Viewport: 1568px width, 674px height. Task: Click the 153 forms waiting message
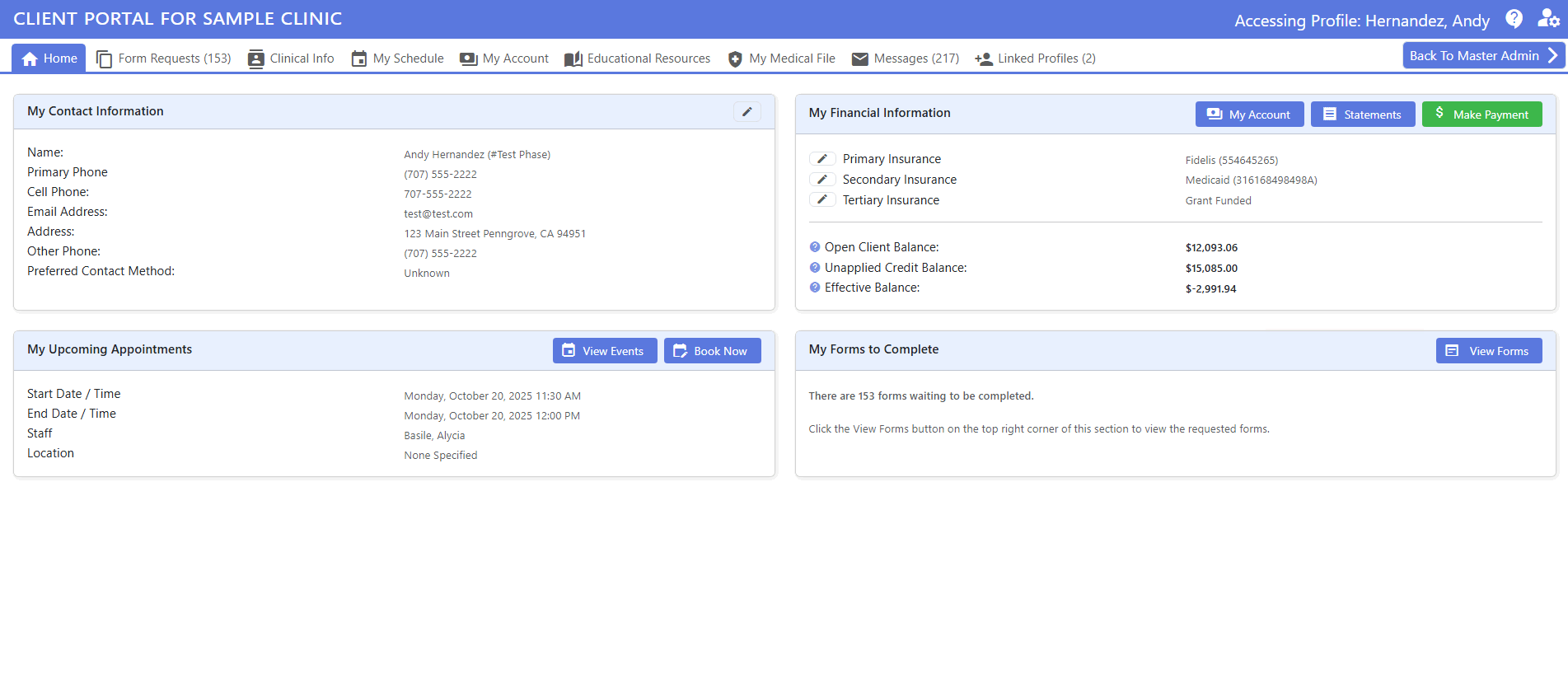(x=921, y=396)
